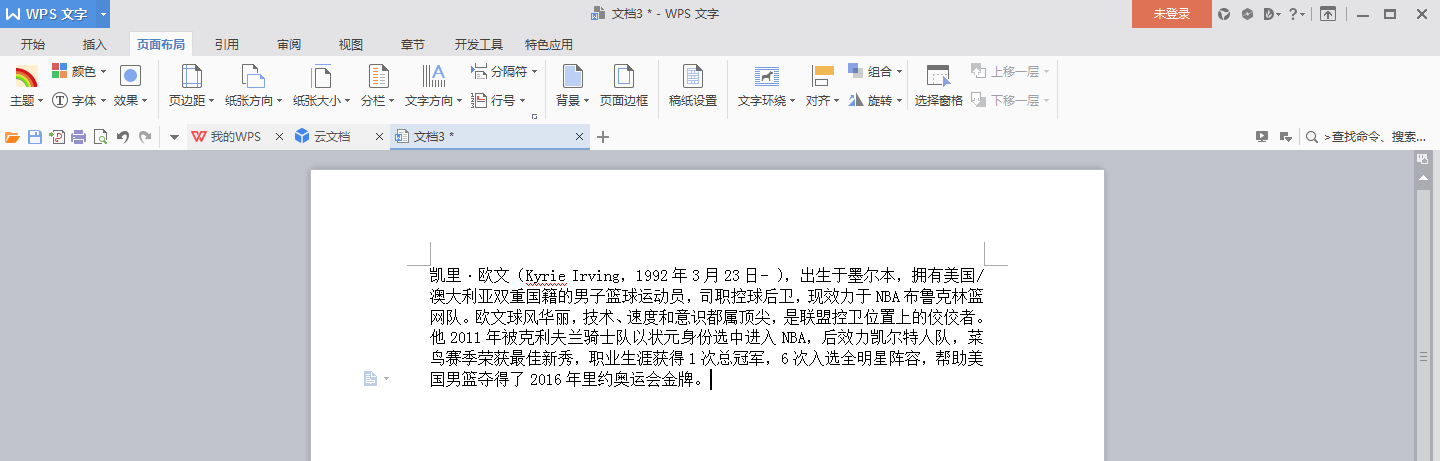This screenshot has width=1440, height=461.
Task: Click the paragraph layout handle beside text
Action: coord(376,378)
